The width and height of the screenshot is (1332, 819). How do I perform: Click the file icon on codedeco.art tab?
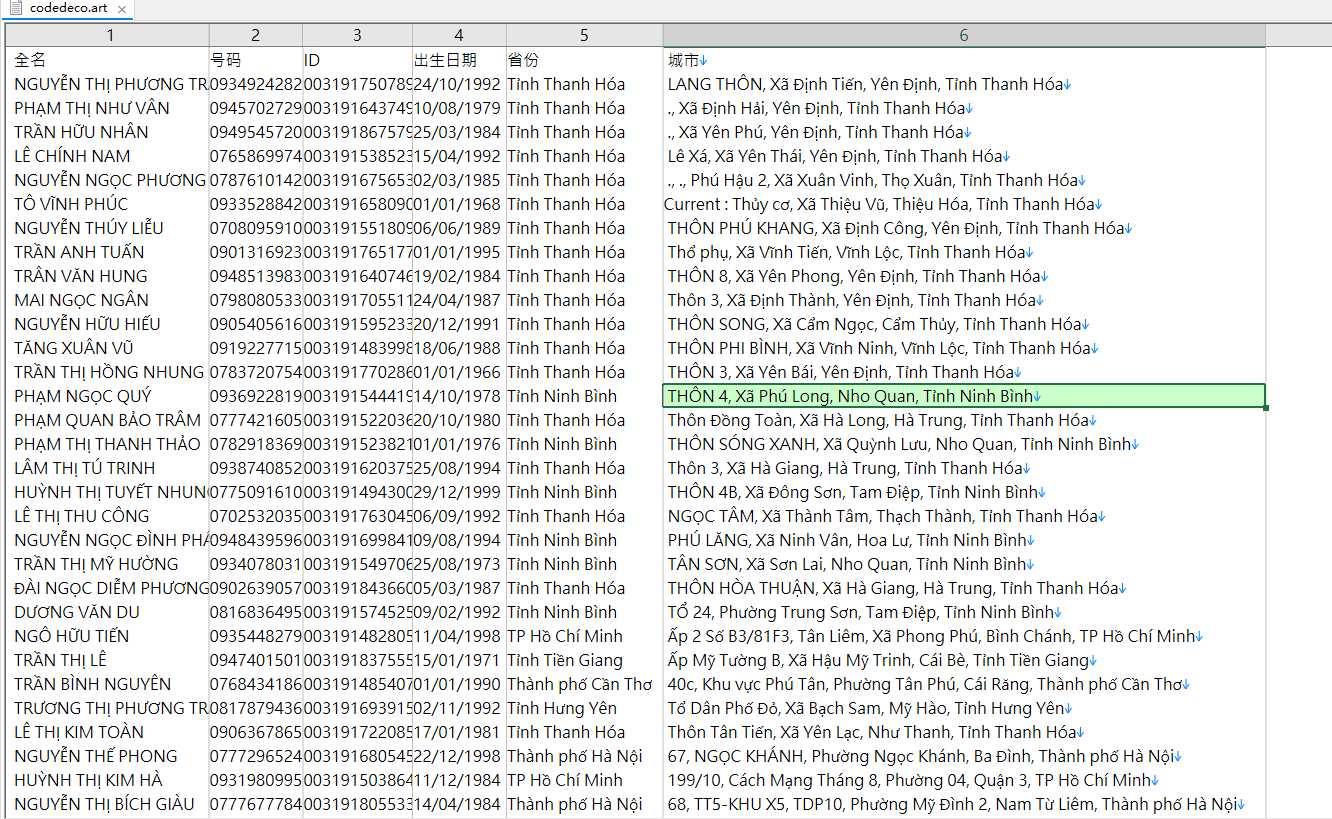(x=15, y=8)
